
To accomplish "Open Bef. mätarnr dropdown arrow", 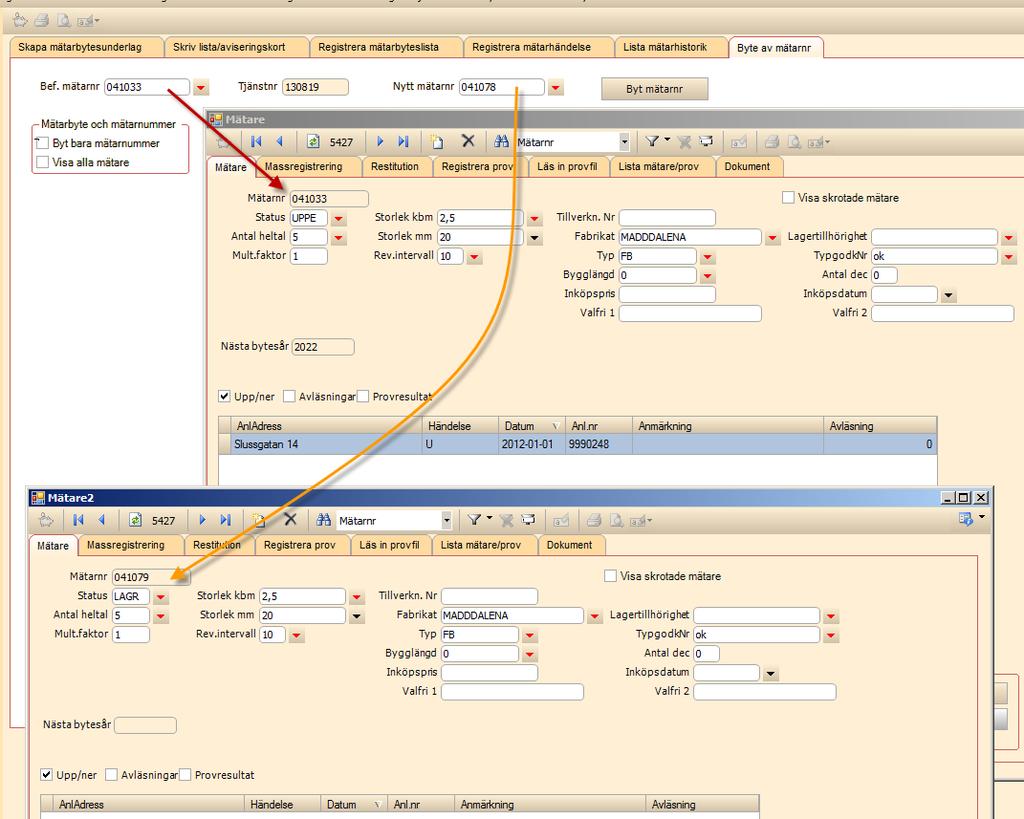I will (200, 88).
